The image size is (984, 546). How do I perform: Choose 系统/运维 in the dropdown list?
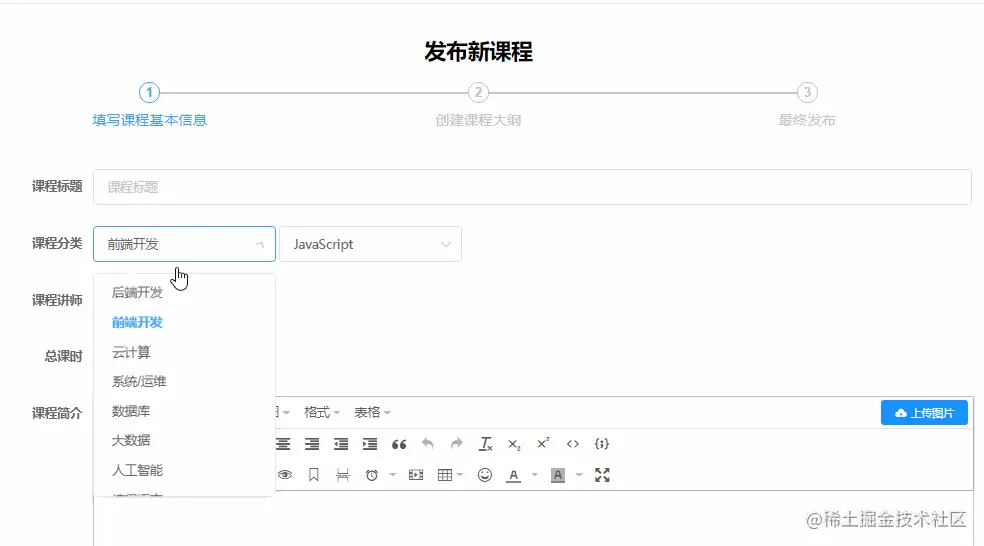tap(184, 382)
